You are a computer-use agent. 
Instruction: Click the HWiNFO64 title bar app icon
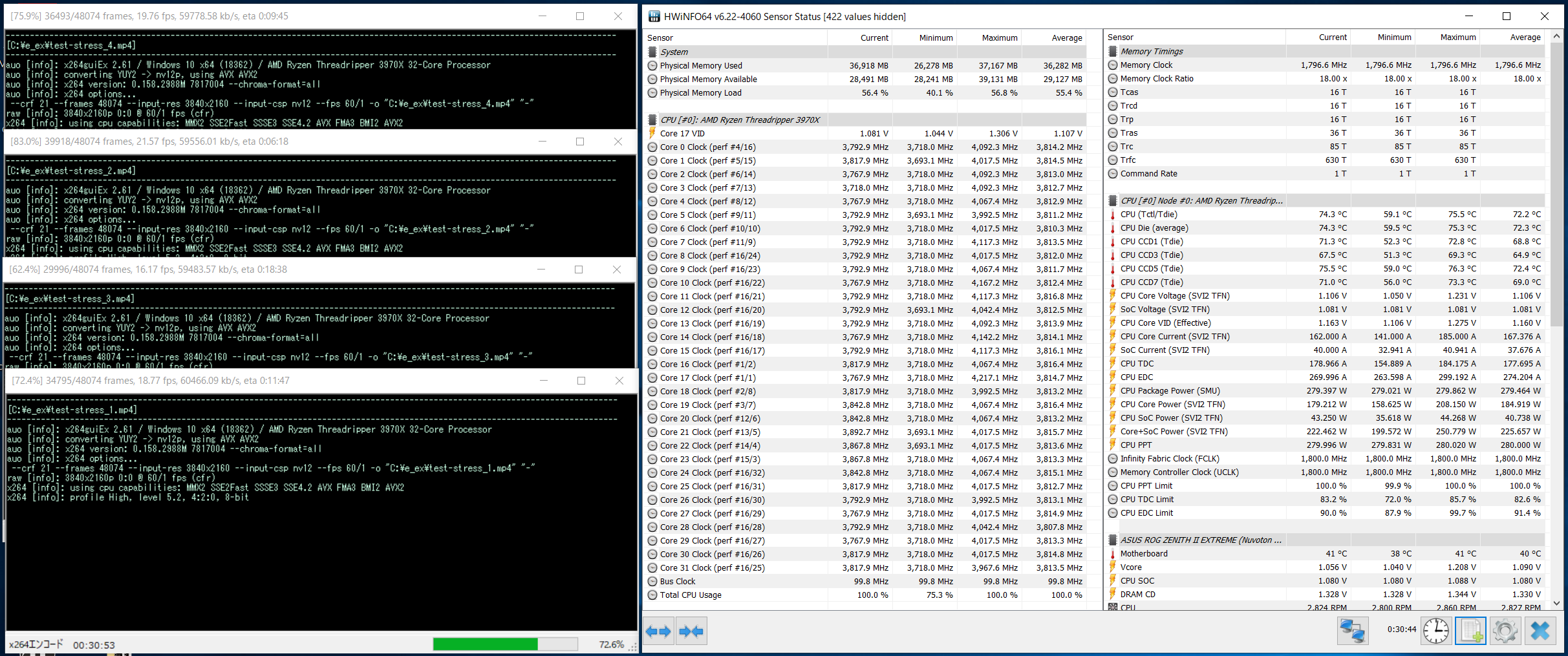tap(654, 16)
